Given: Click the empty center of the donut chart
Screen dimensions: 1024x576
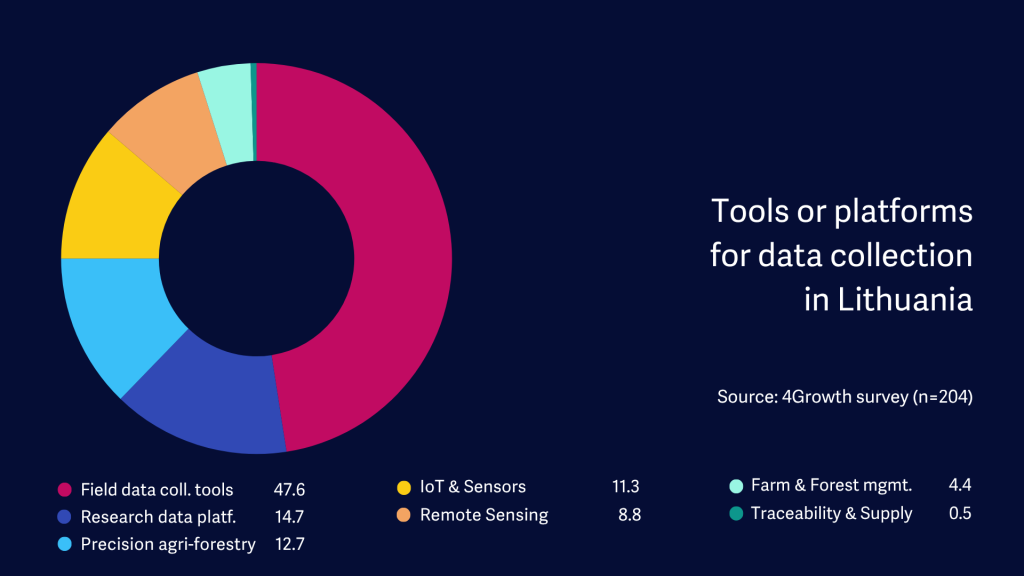Looking at the screenshot, I should pos(256,258).
